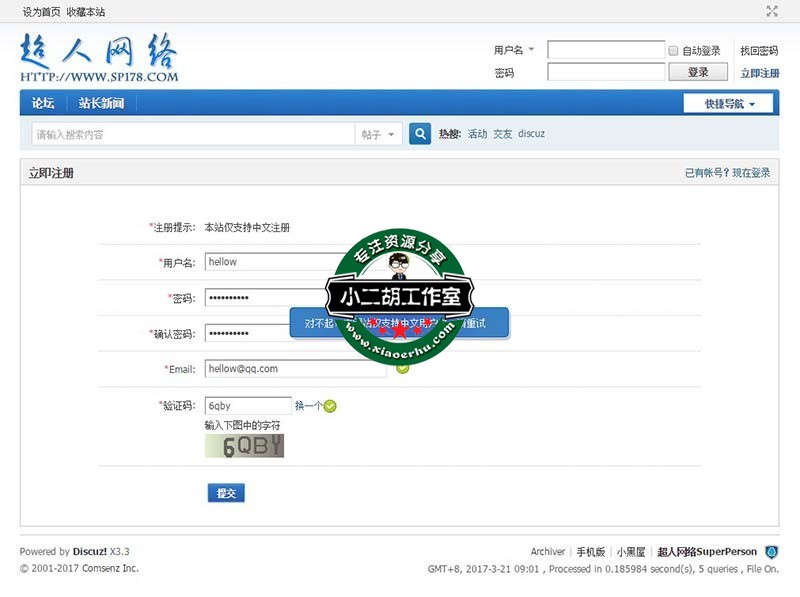Click the SP178 site logo
Viewport: 800px width, 597px height.
coord(99,58)
